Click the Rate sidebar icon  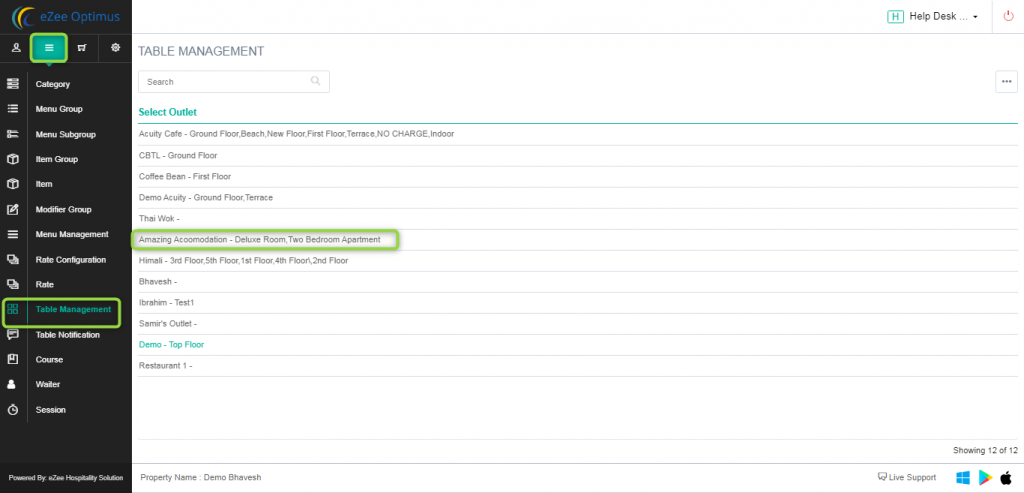click(12, 285)
